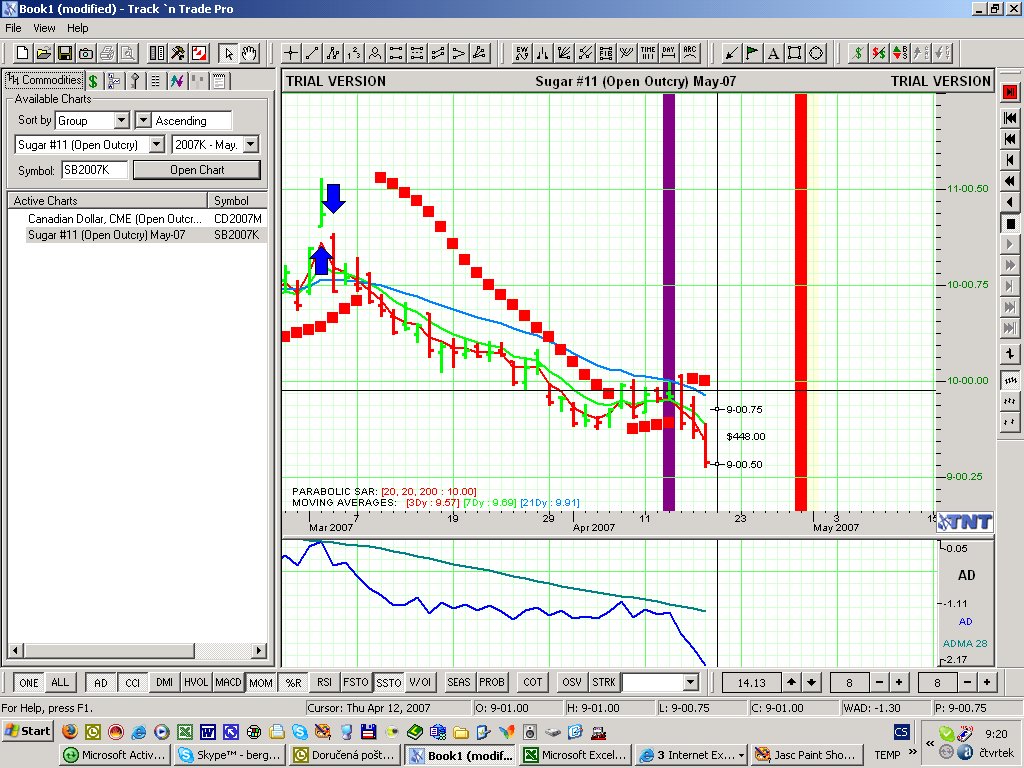Click the New document icon
Screen dimensions: 1024x768
[x=22, y=53]
